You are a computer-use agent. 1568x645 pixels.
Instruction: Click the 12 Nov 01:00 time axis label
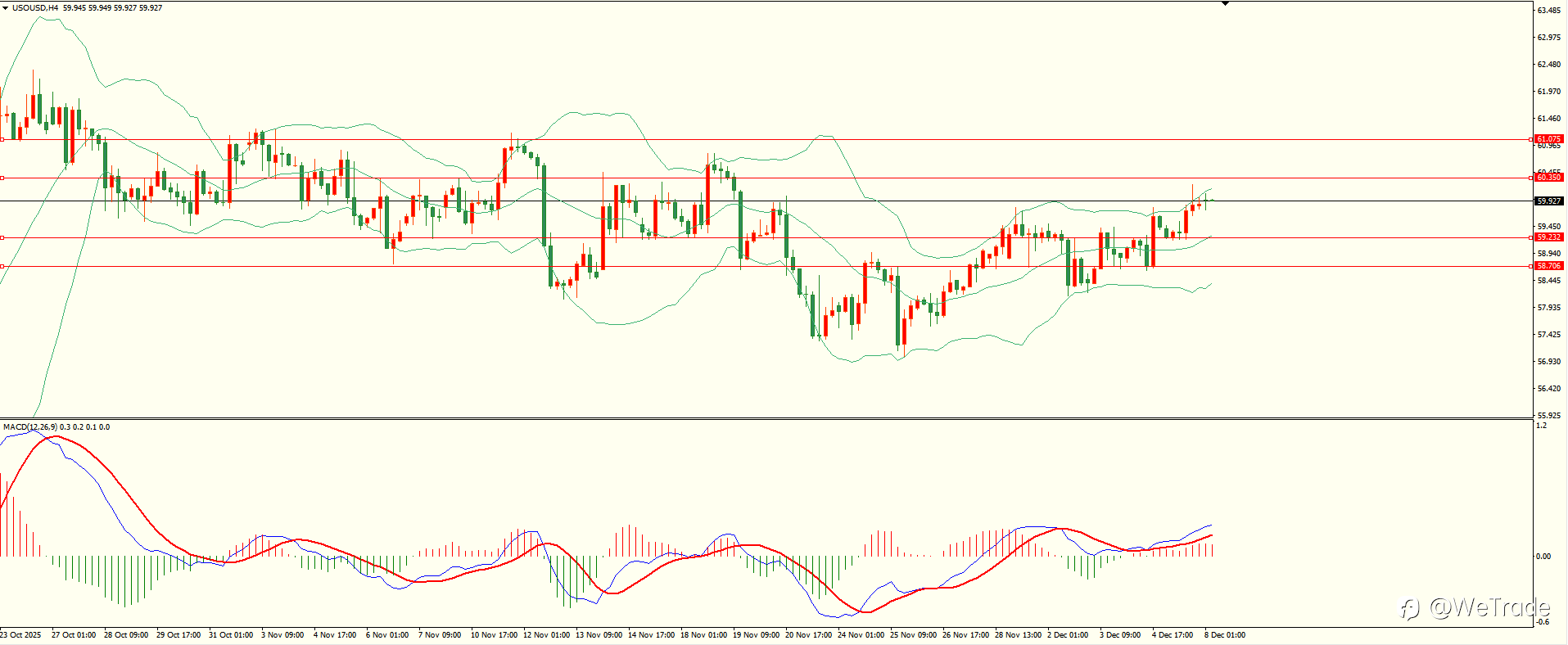coord(546,635)
